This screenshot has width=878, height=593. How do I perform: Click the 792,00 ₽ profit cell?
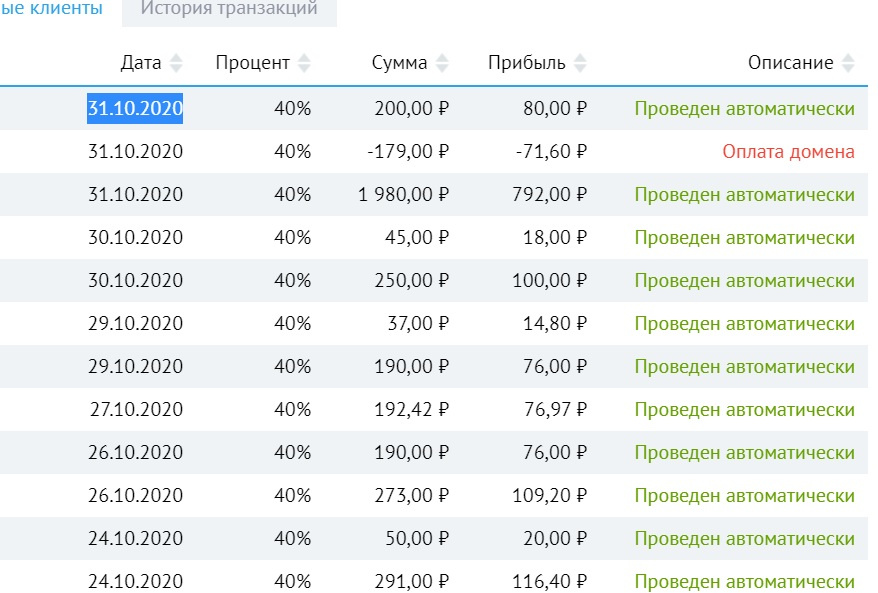click(554, 195)
